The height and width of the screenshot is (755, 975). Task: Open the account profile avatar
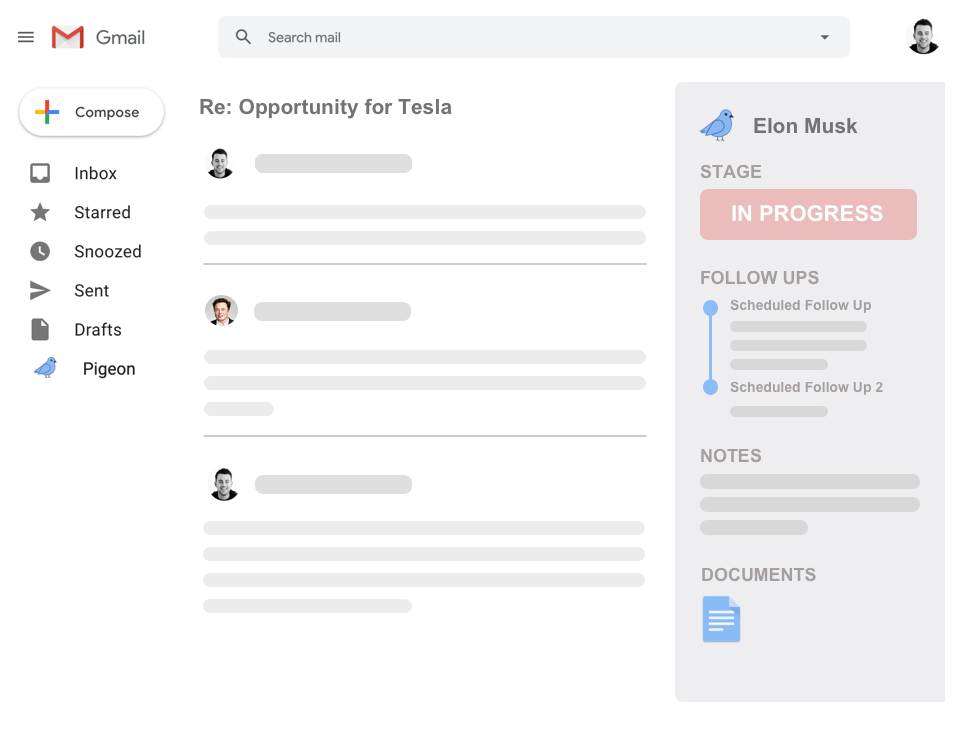tap(923, 37)
